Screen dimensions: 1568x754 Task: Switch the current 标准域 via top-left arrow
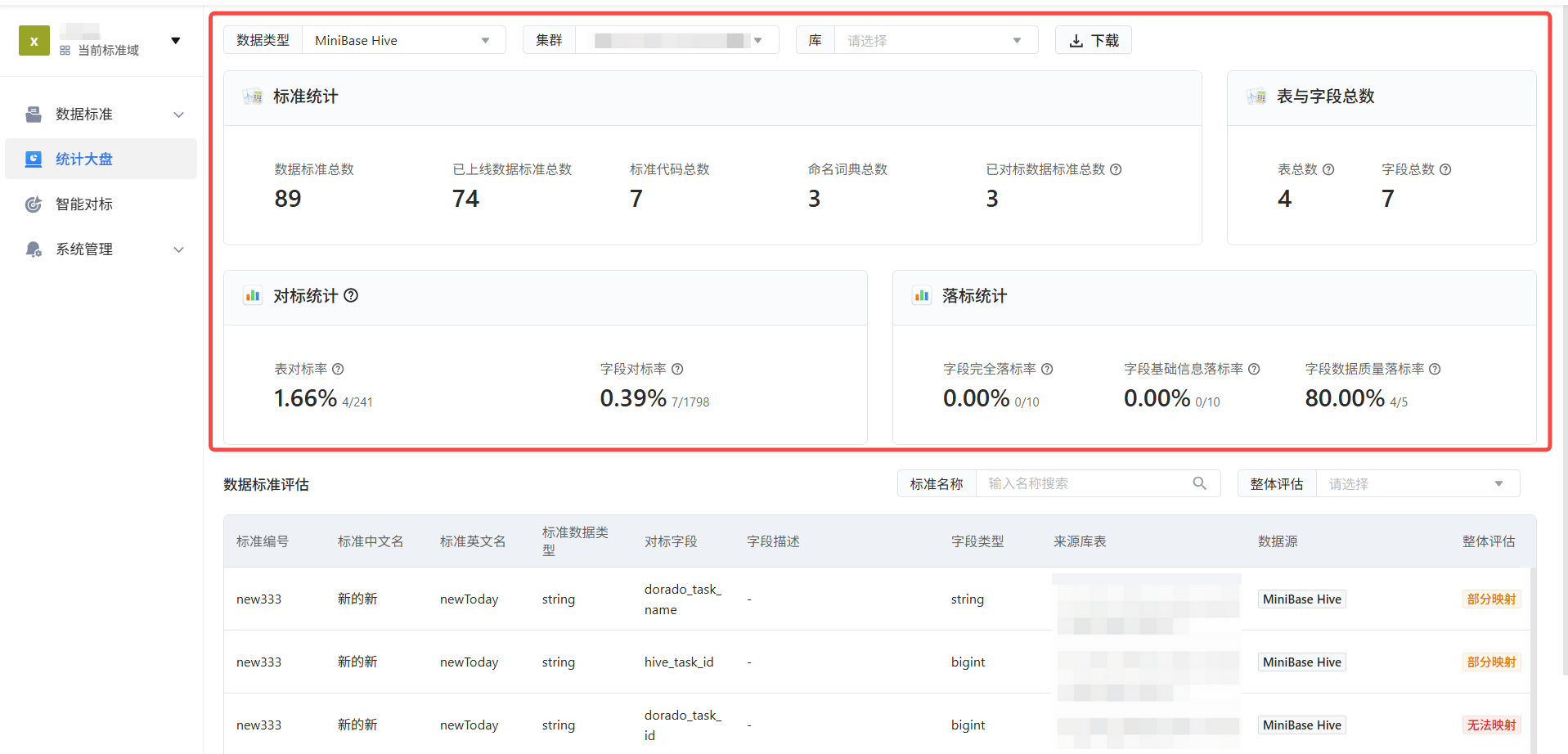pos(175,40)
